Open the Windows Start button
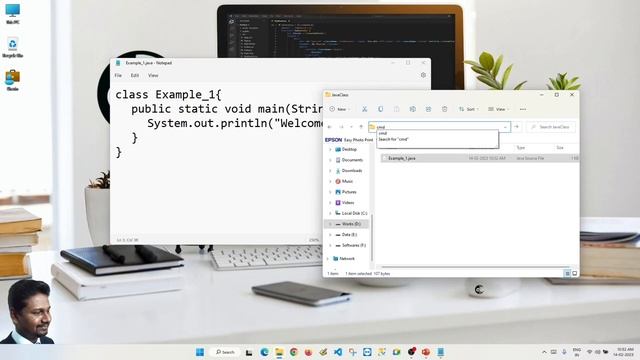Viewport: 640px width, 360px height. [x=200, y=352]
